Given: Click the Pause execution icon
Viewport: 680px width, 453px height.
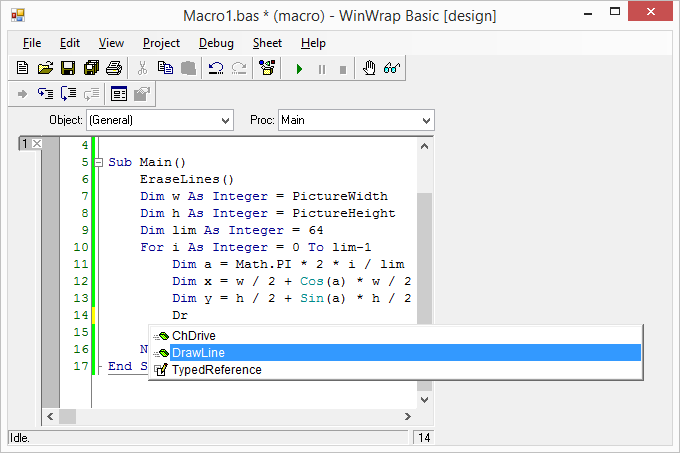Looking at the screenshot, I should tap(322, 69).
